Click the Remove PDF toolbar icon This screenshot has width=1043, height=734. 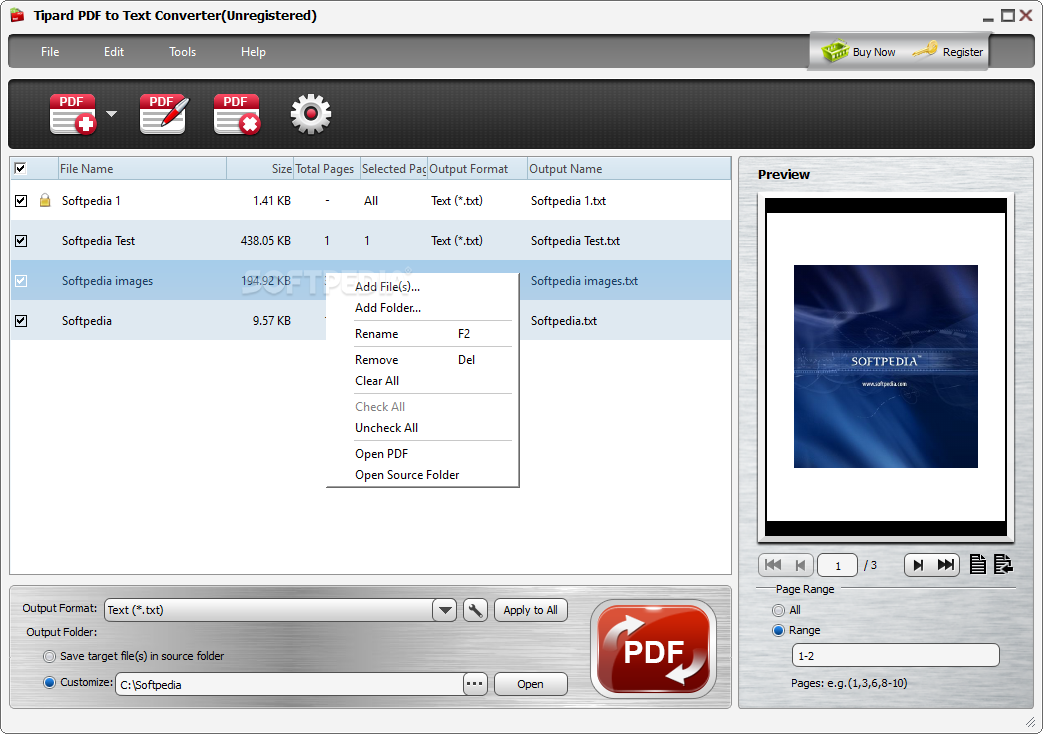(237, 114)
